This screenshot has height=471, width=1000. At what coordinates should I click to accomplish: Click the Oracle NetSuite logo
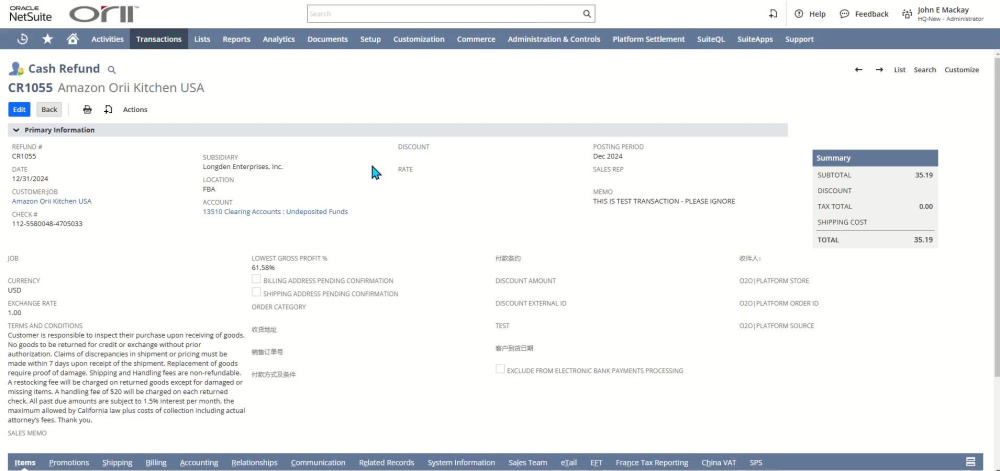31,14
